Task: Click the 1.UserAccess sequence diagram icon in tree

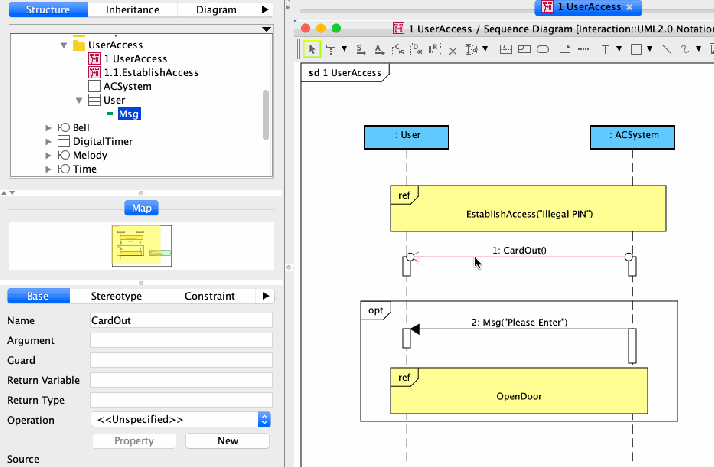Action: 95,59
